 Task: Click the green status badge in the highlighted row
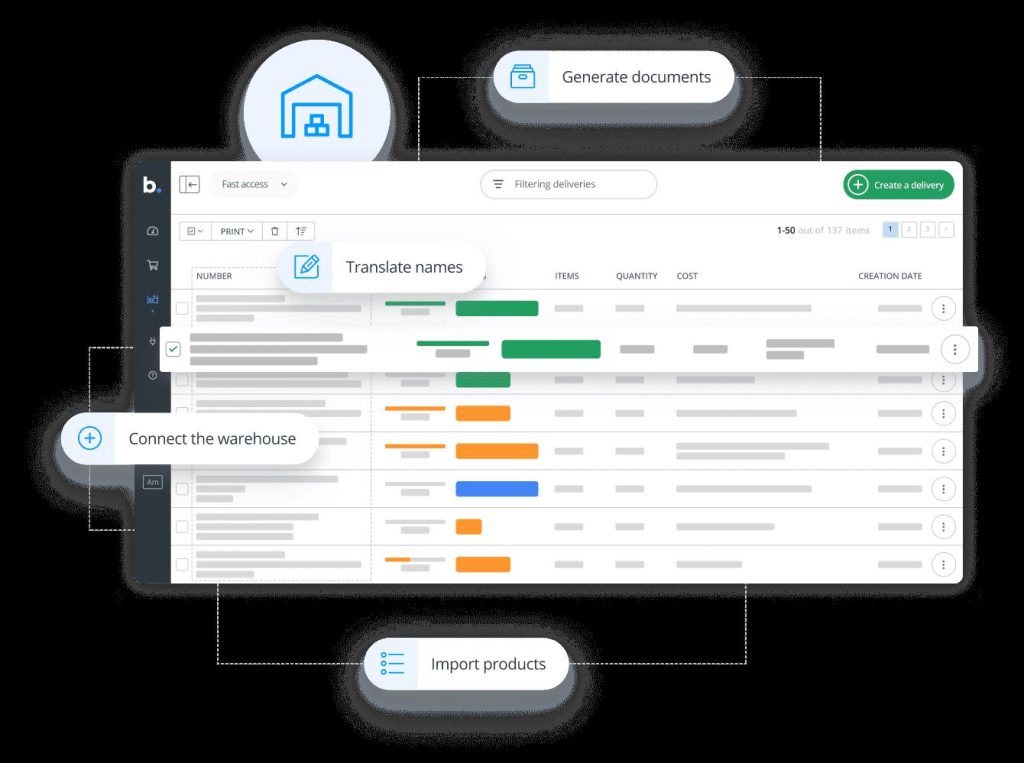pos(551,349)
